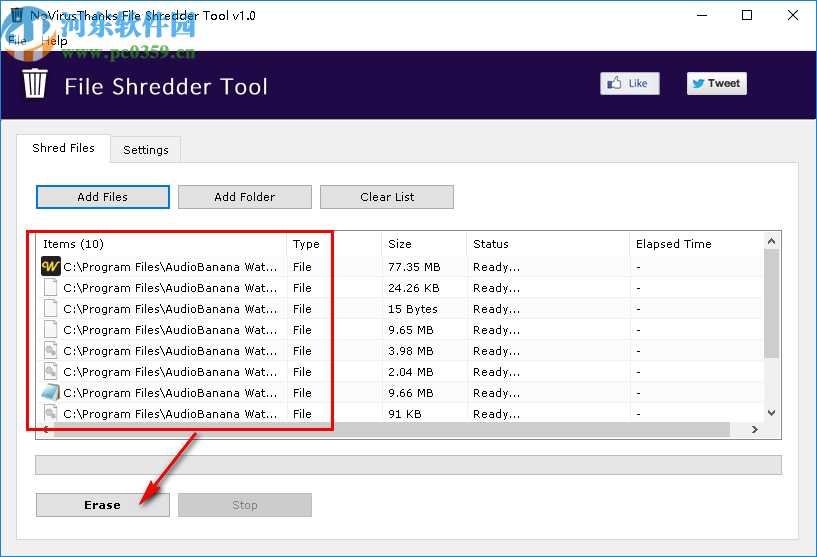Click the trash can logo icon
Viewport: 817px width, 557px height.
pyautogui.click(x=35, y=83)
